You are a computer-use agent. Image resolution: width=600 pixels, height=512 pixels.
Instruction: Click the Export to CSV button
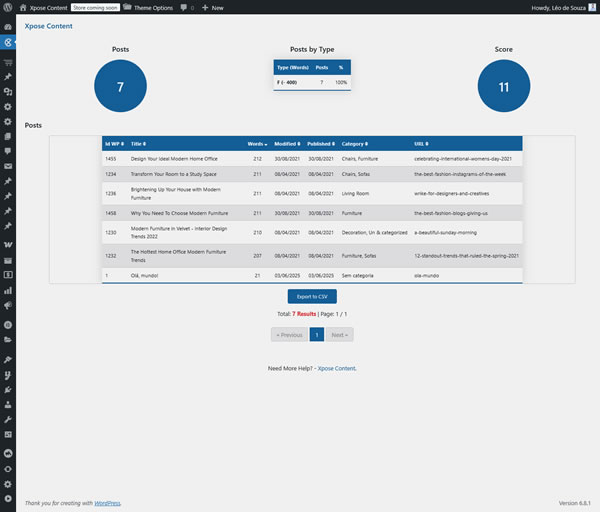[x=312, y=297]
